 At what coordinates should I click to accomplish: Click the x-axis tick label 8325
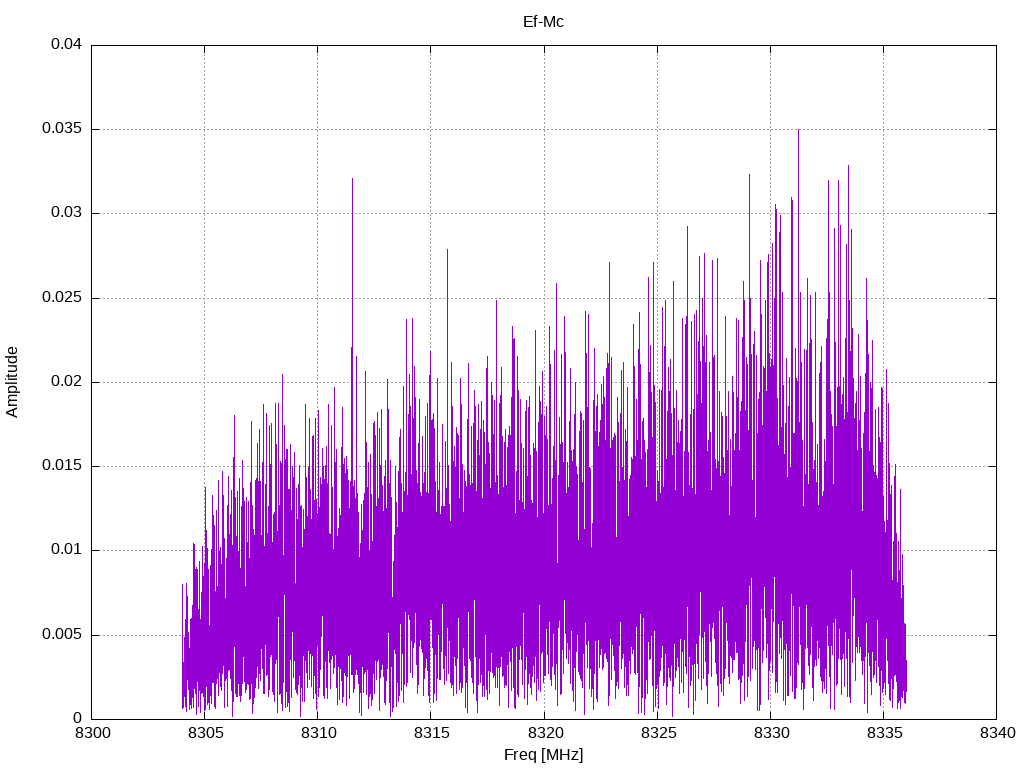658,733
